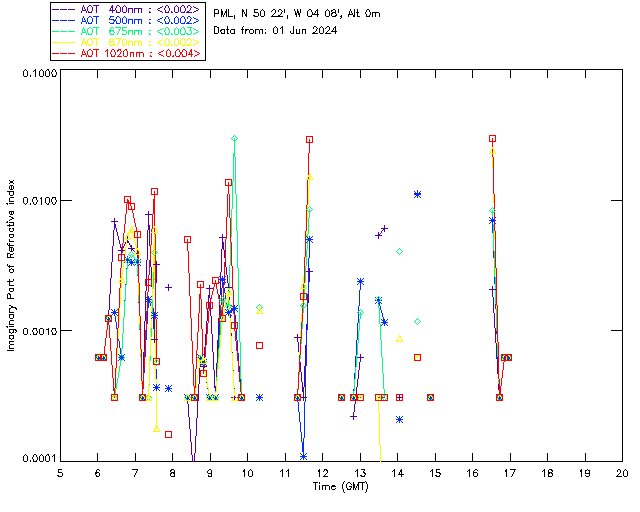Click the red dashed line legend swatch
Image resolution: width=640 pixels, height=512 pixels.
(x=64, y=53)
